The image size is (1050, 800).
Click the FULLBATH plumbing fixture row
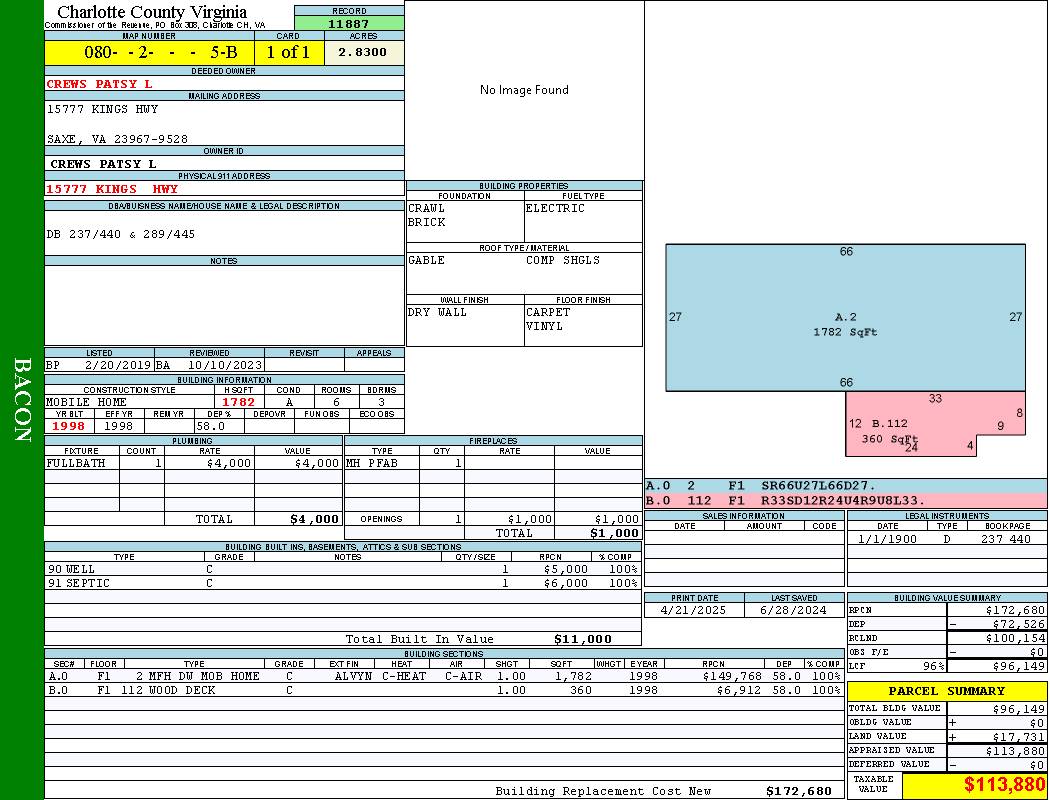point(193,463)
